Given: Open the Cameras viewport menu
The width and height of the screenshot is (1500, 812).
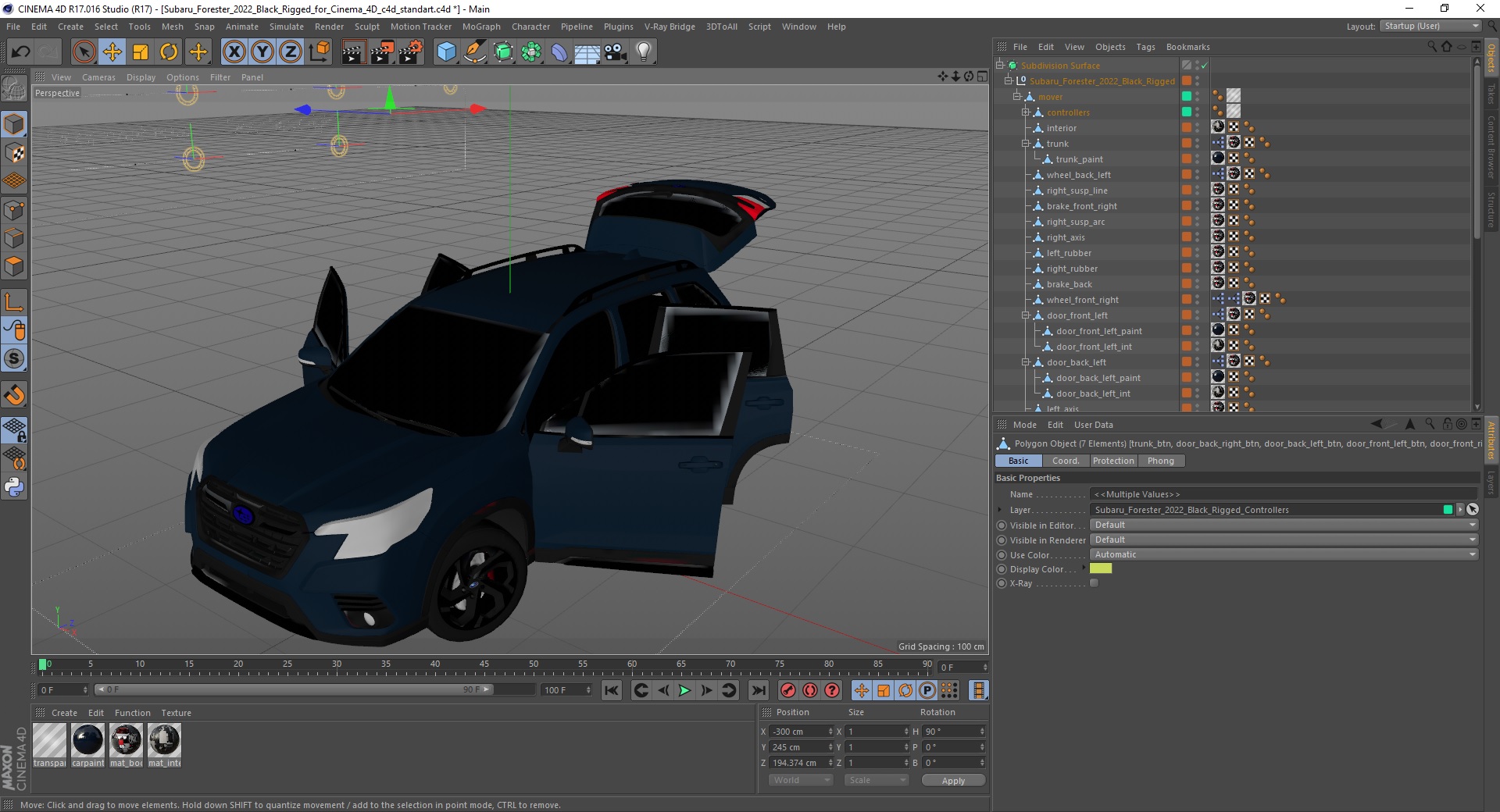Looking at the screenshot, I should pos(98,77).
